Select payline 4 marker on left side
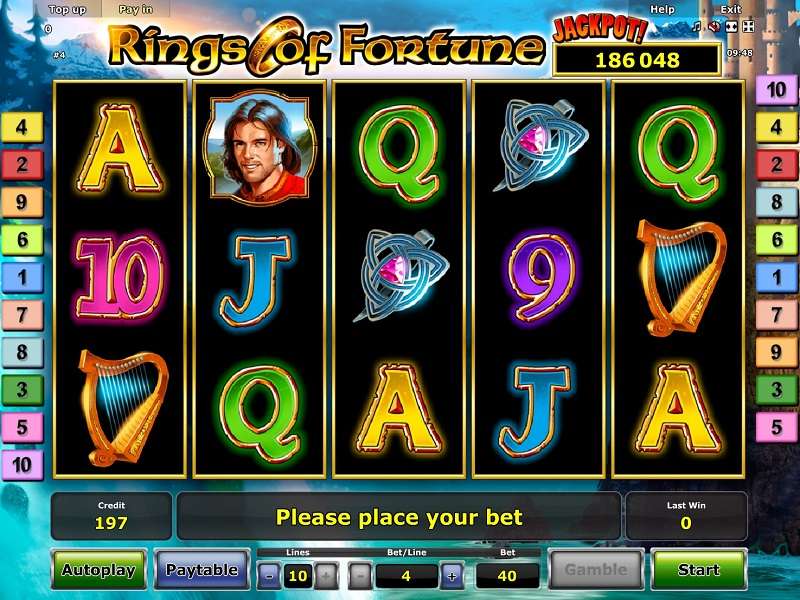The width and height of the screenshot is (800, 600). [22, 127]
